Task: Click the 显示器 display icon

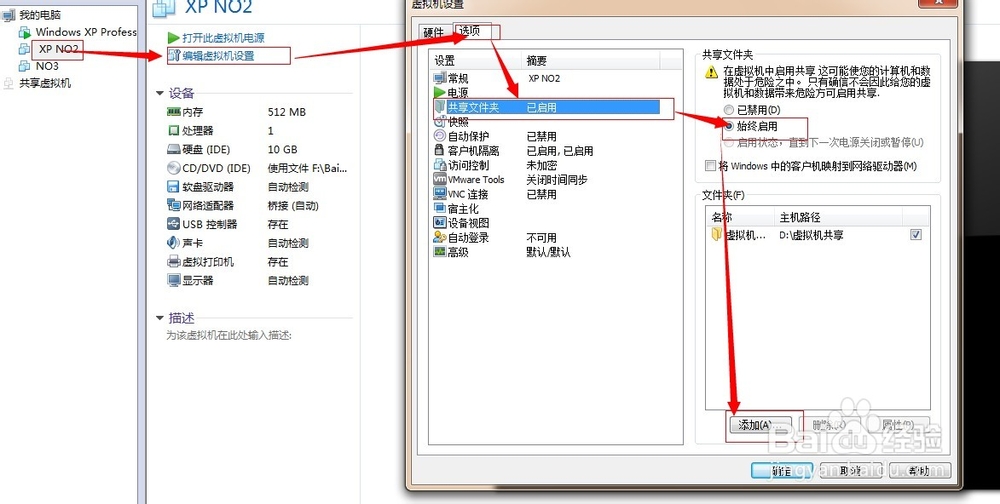Action: coord(173,280)
